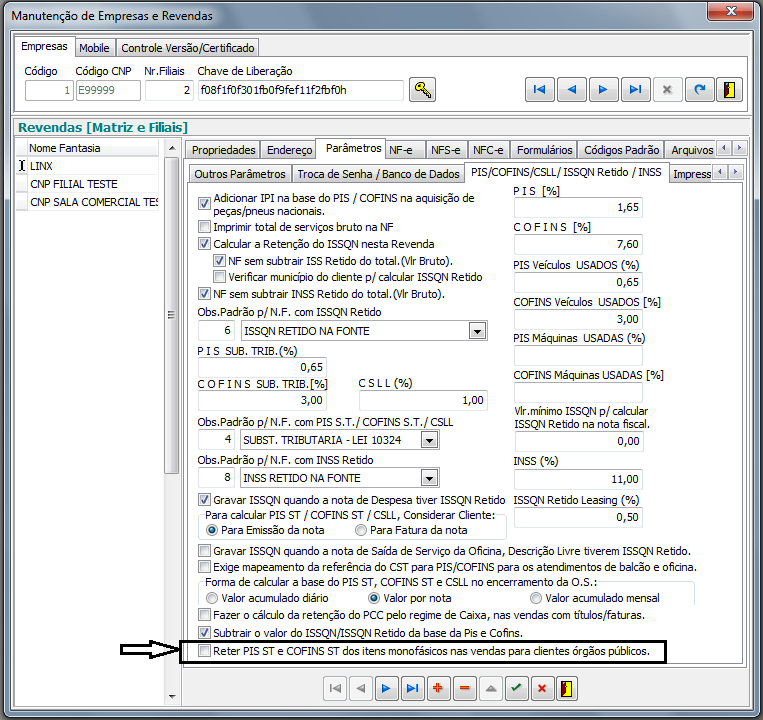Screen dimensions: 763x720
Task: Open SUBST. TRIBUTARIA - LEI 10324 dropdown
Action: tap(429, 440)
